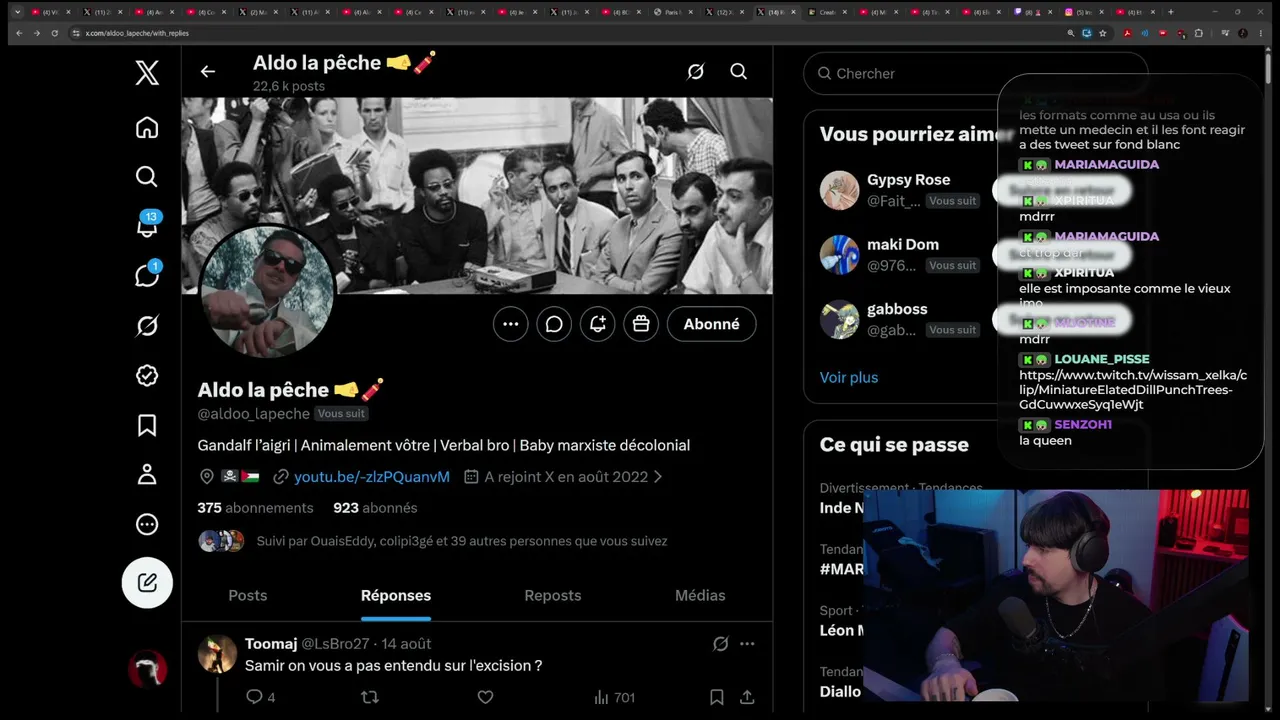Open Aldo's profile picture
Image resolution: width=1280 pixels, height=720 pixels.
coord(266,291)
